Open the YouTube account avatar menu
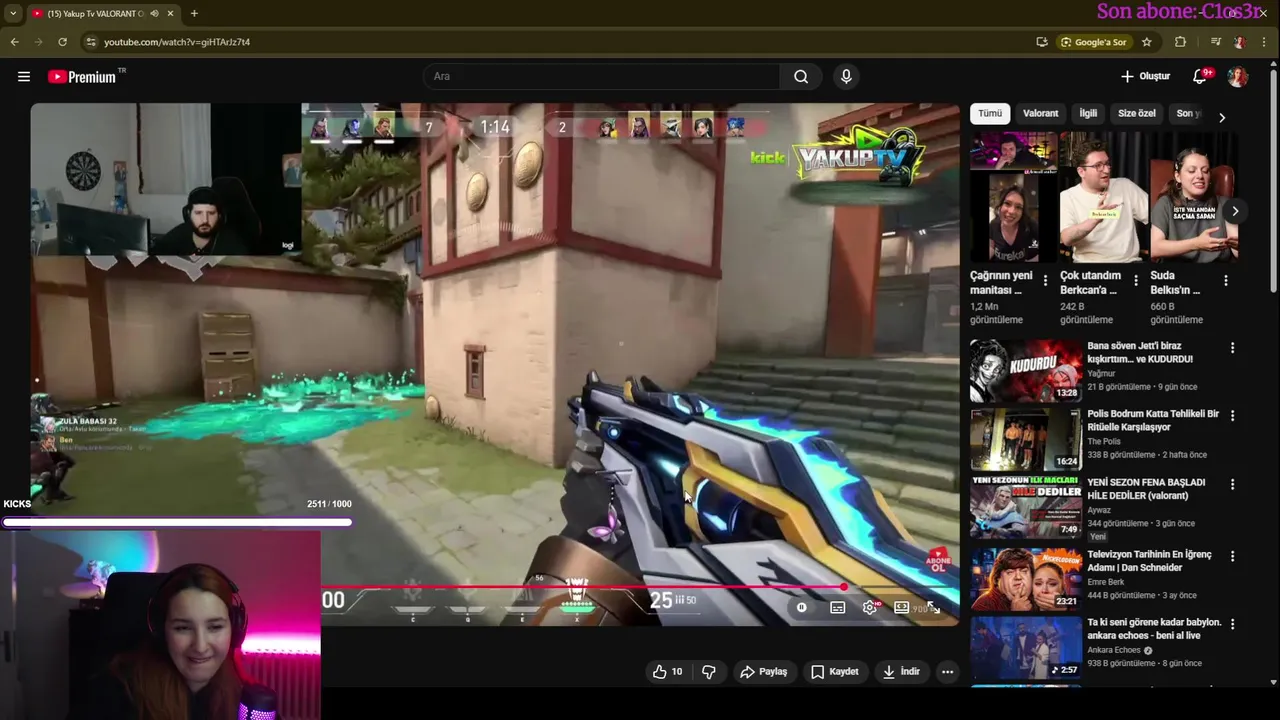Screen dimensions: 1280x720 [1238, 76]
